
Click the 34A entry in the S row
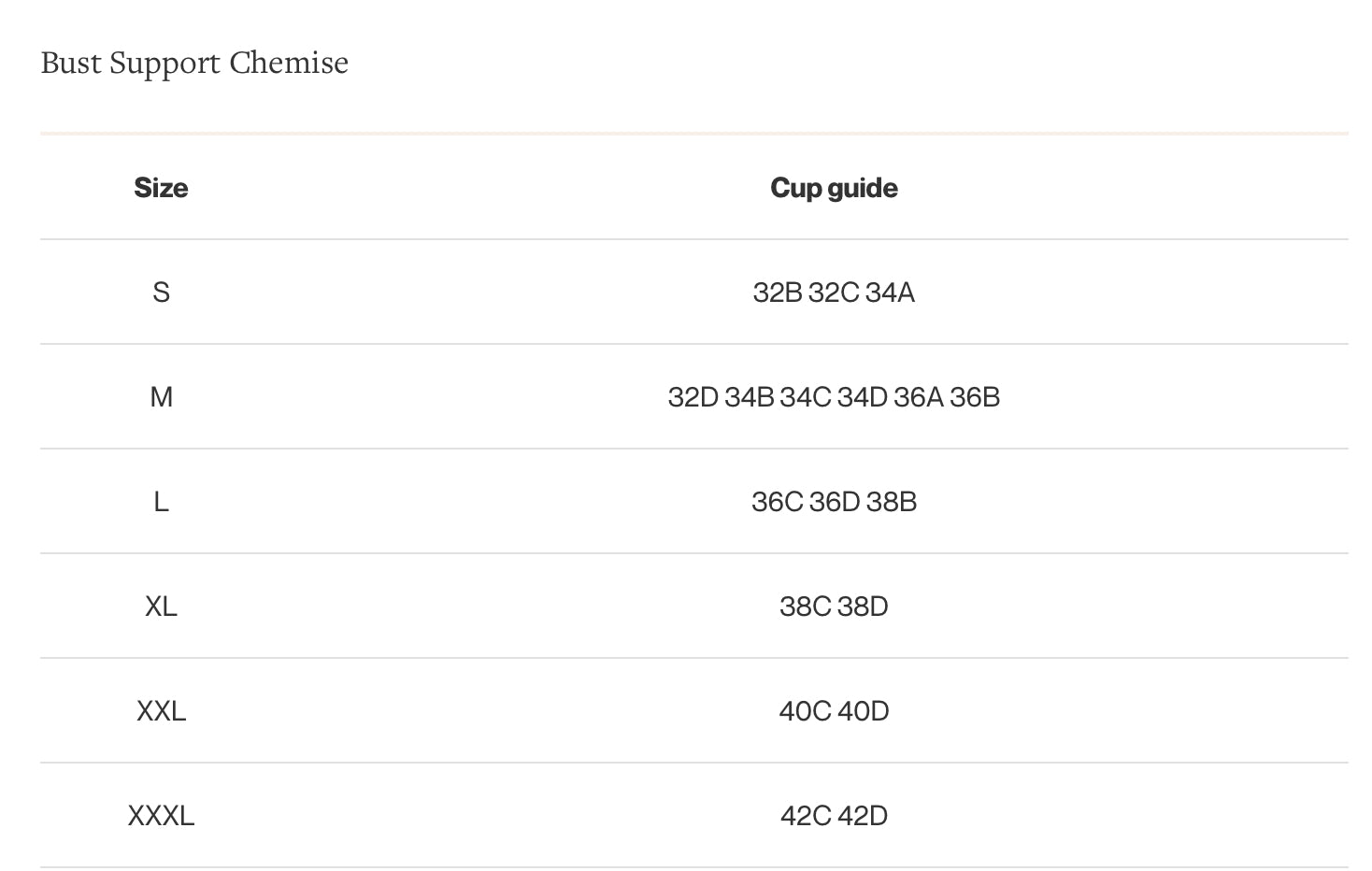coord(890,293)
